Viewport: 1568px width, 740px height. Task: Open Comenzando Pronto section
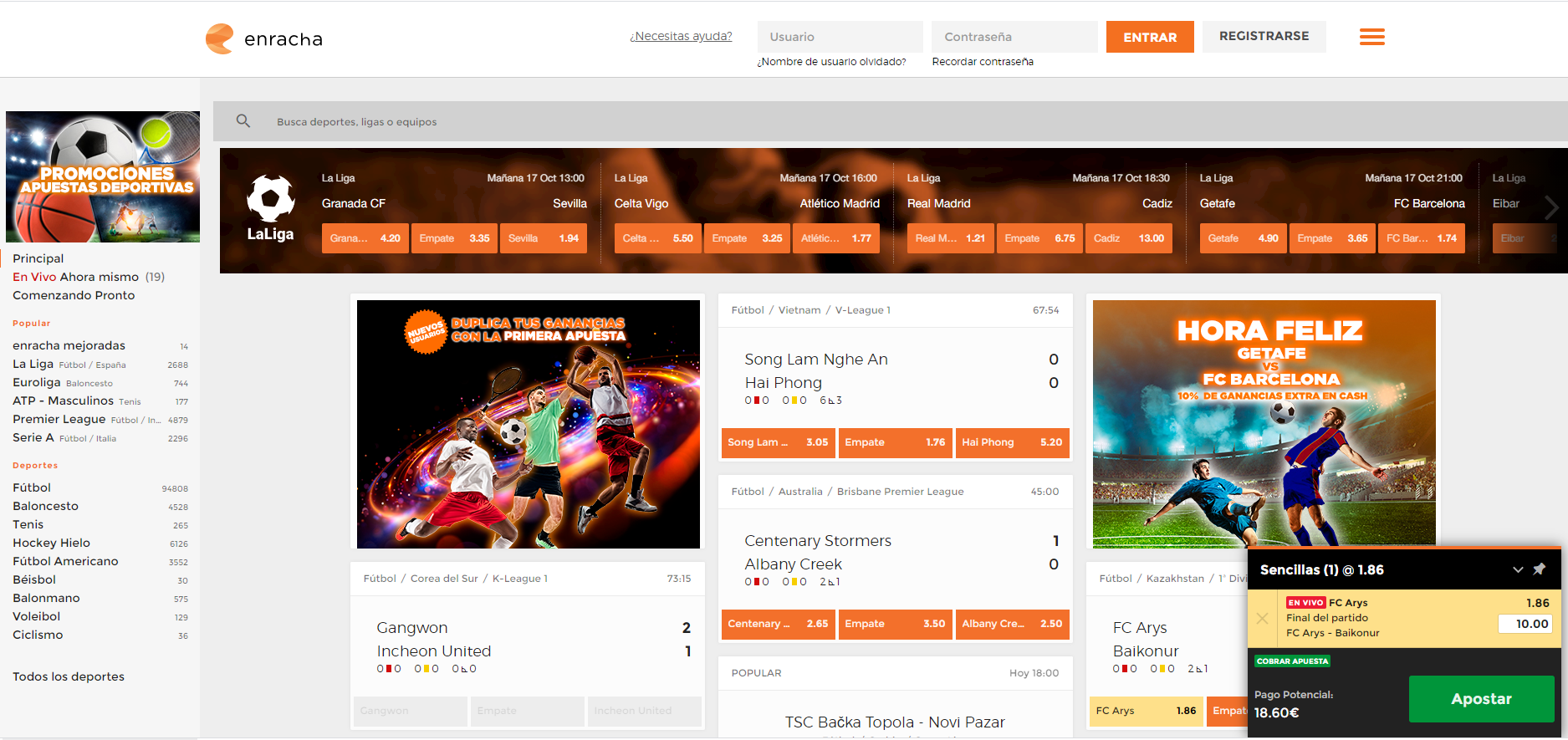coord(74,295)
